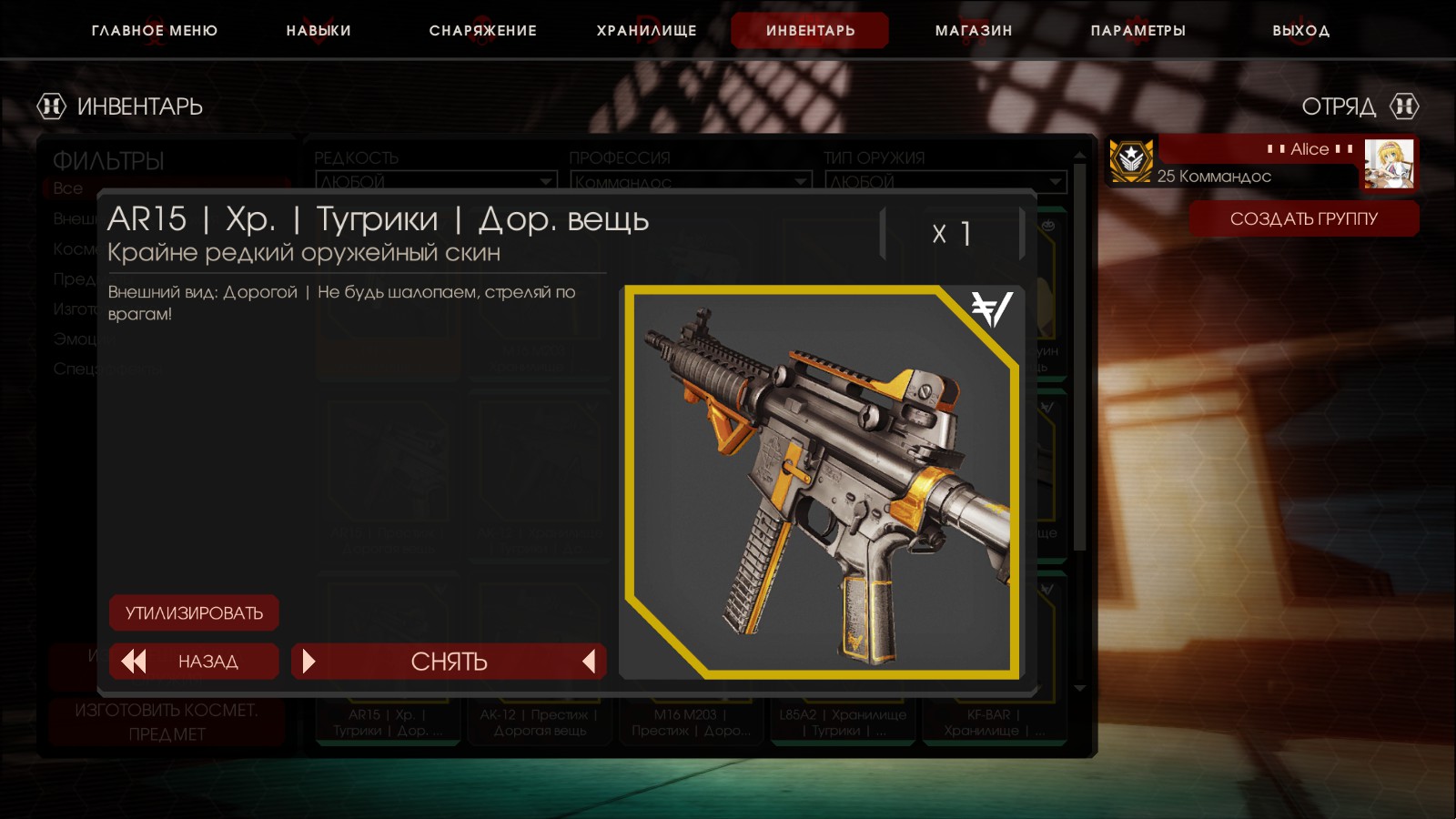Select the Все filter
The width and height of the screenshot is (1456, 819).
[x=68, y=188]
